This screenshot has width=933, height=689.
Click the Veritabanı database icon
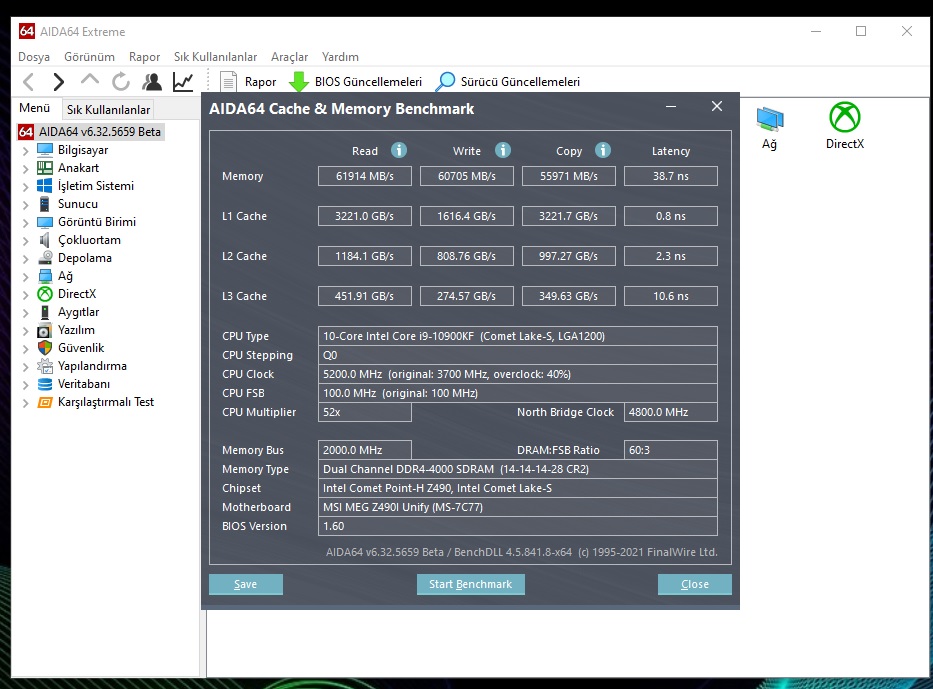point(45,384)
